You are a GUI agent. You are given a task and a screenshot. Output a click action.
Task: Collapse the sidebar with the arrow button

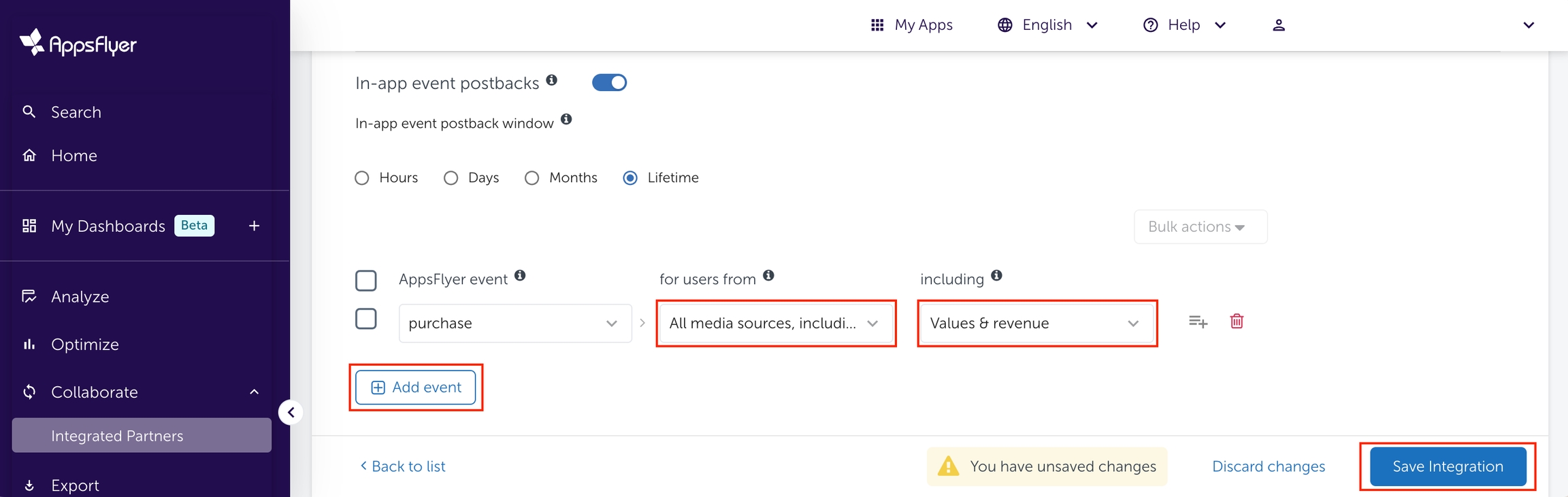(x=291, y=412)
